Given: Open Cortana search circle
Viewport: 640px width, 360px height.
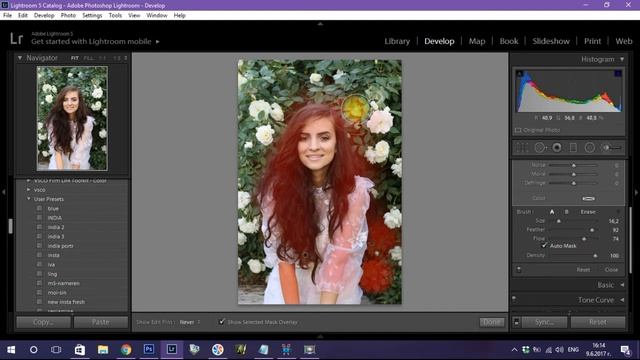Looking at the screenshot, I should pos(33,350).
